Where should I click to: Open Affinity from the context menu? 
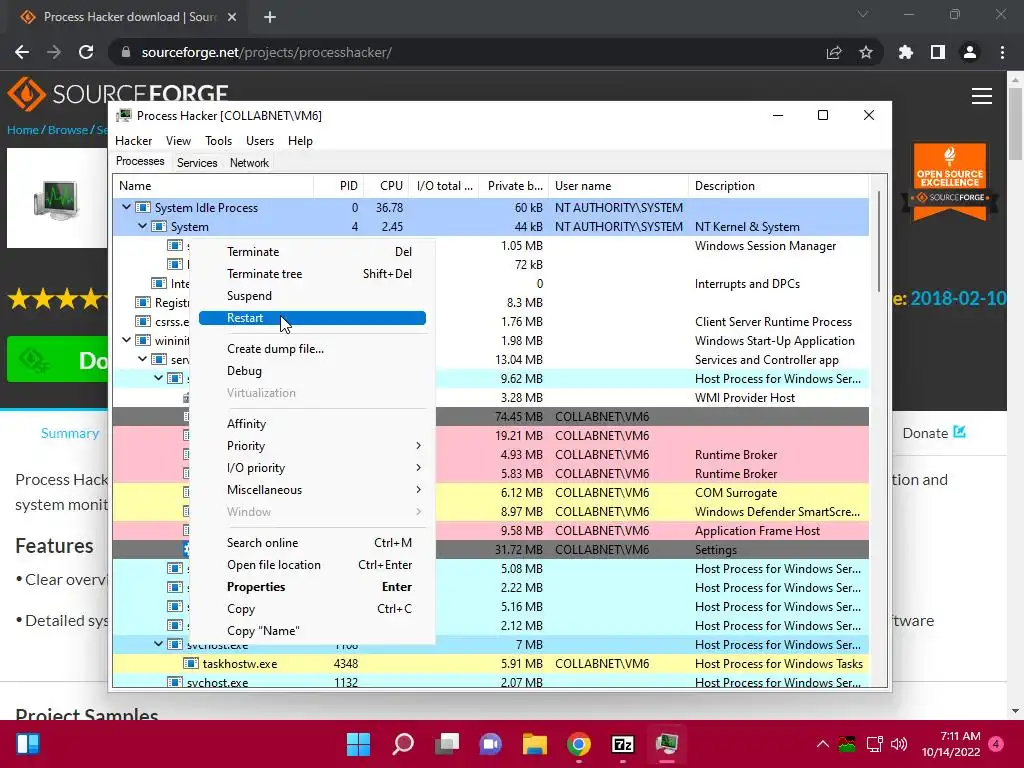[x=312, y=424]
